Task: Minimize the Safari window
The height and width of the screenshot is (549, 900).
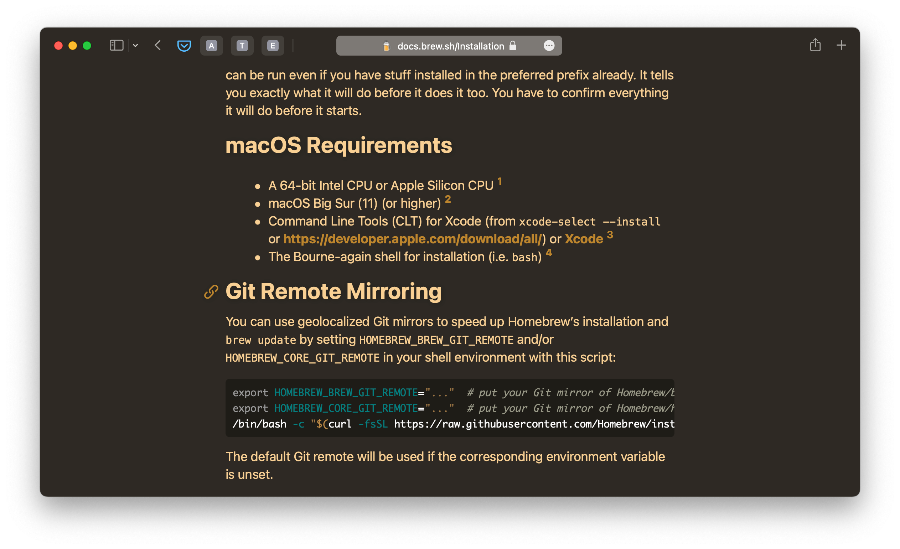Action: [73, 45]
